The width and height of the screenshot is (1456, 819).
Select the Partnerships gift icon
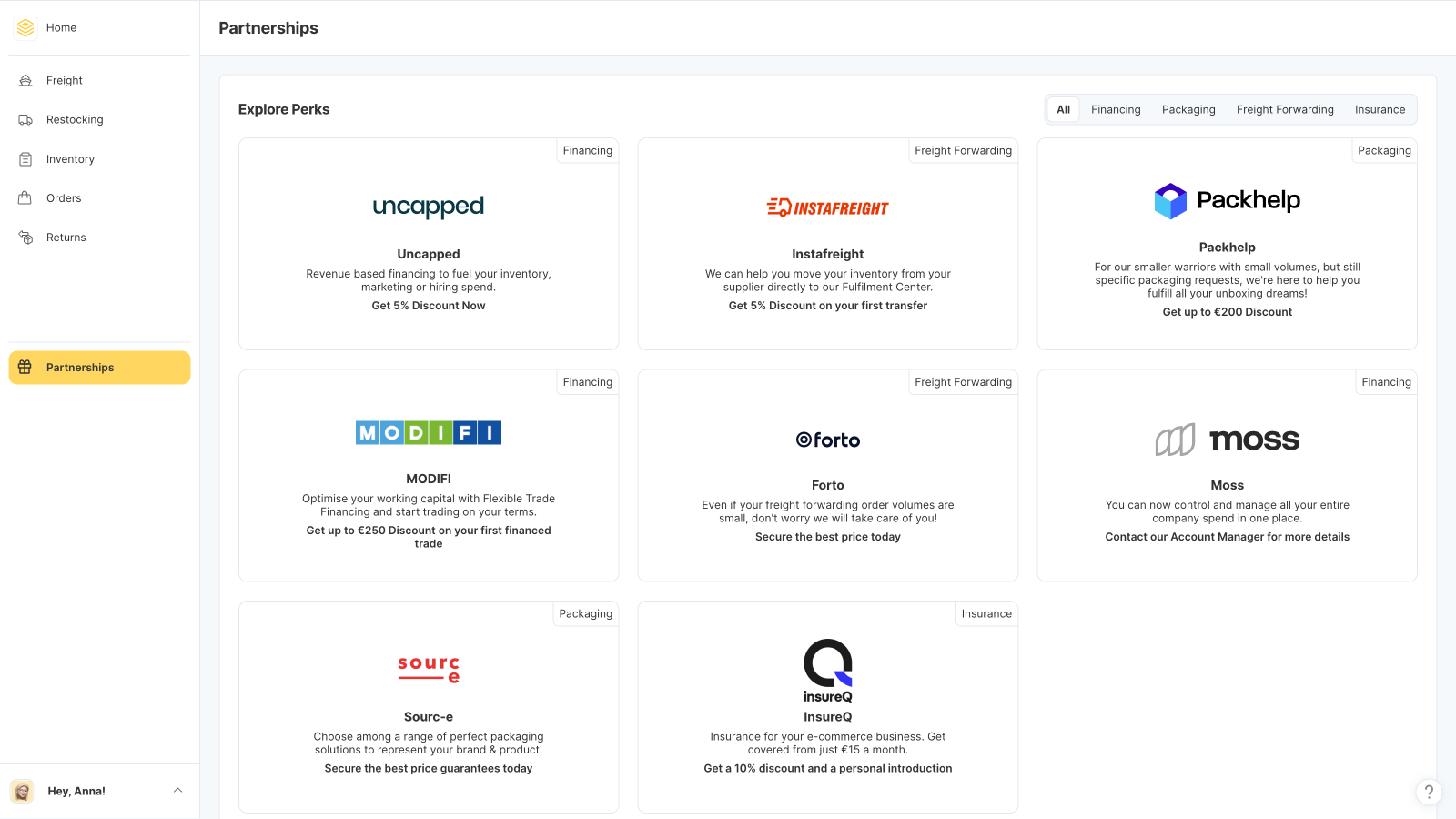[x=25, y=368]
